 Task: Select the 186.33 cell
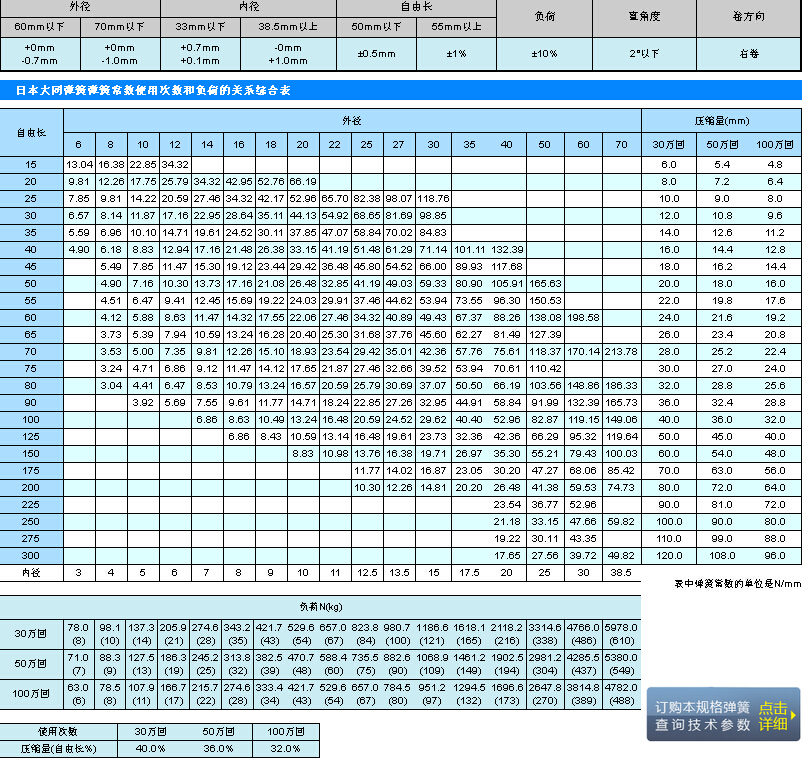click(621, 385)
